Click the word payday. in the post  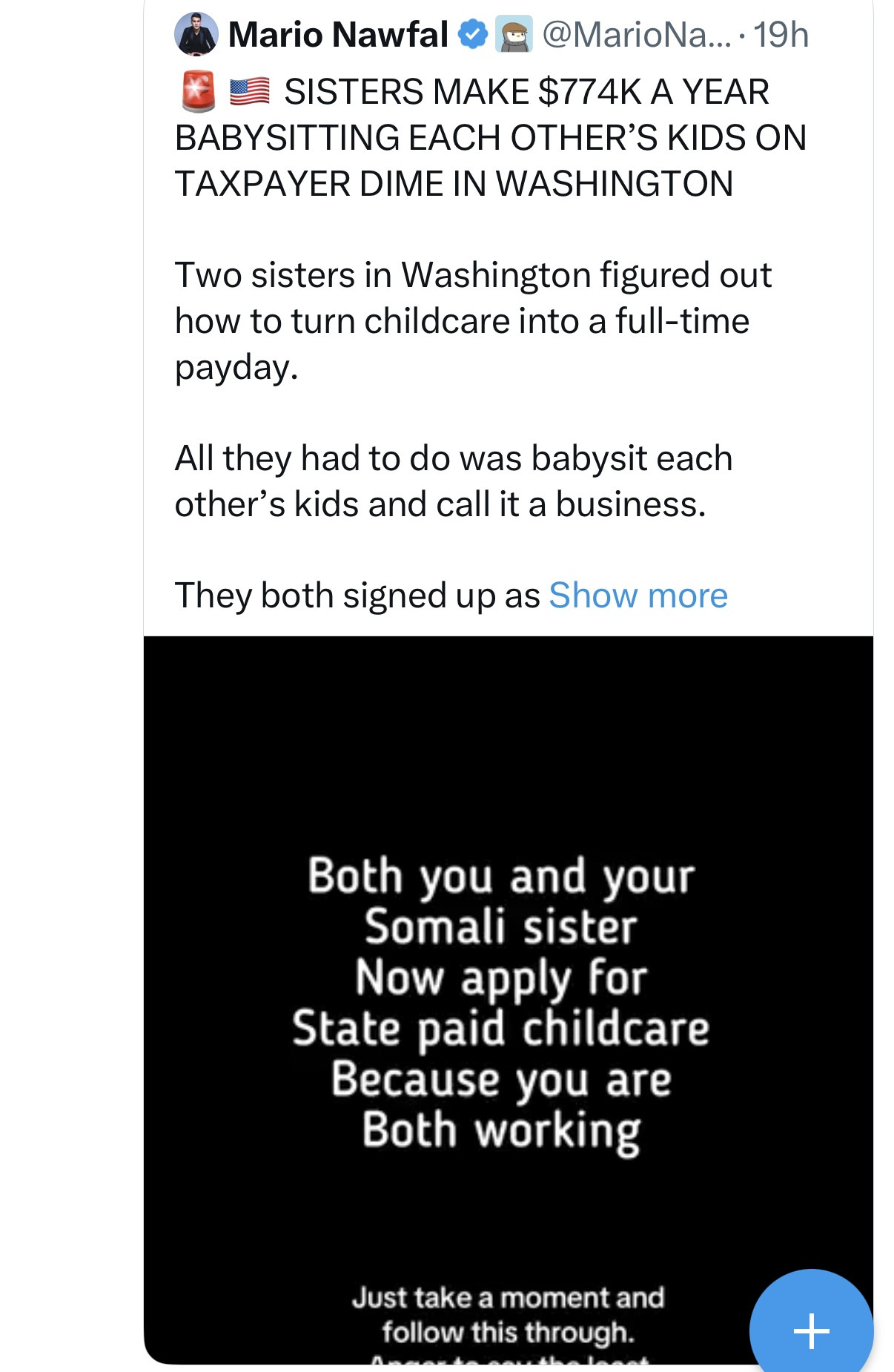[x=236, y=367]
